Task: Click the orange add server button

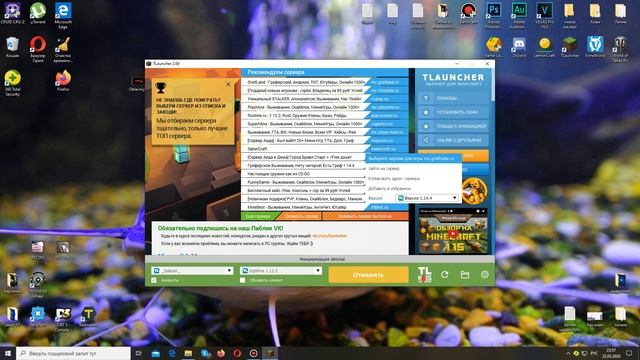Action: (301, 216)
